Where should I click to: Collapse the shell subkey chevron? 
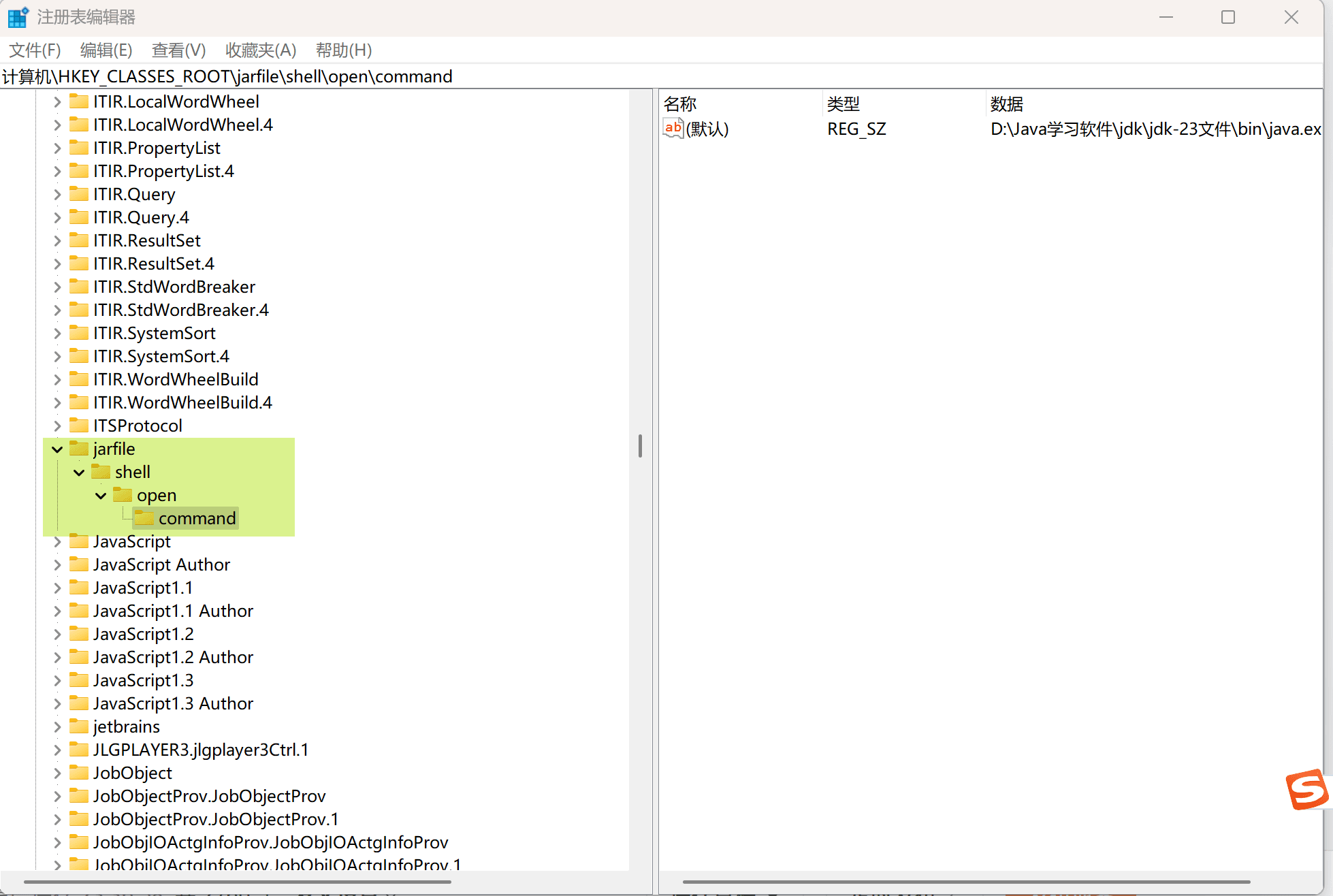click(x=79, y=473)
